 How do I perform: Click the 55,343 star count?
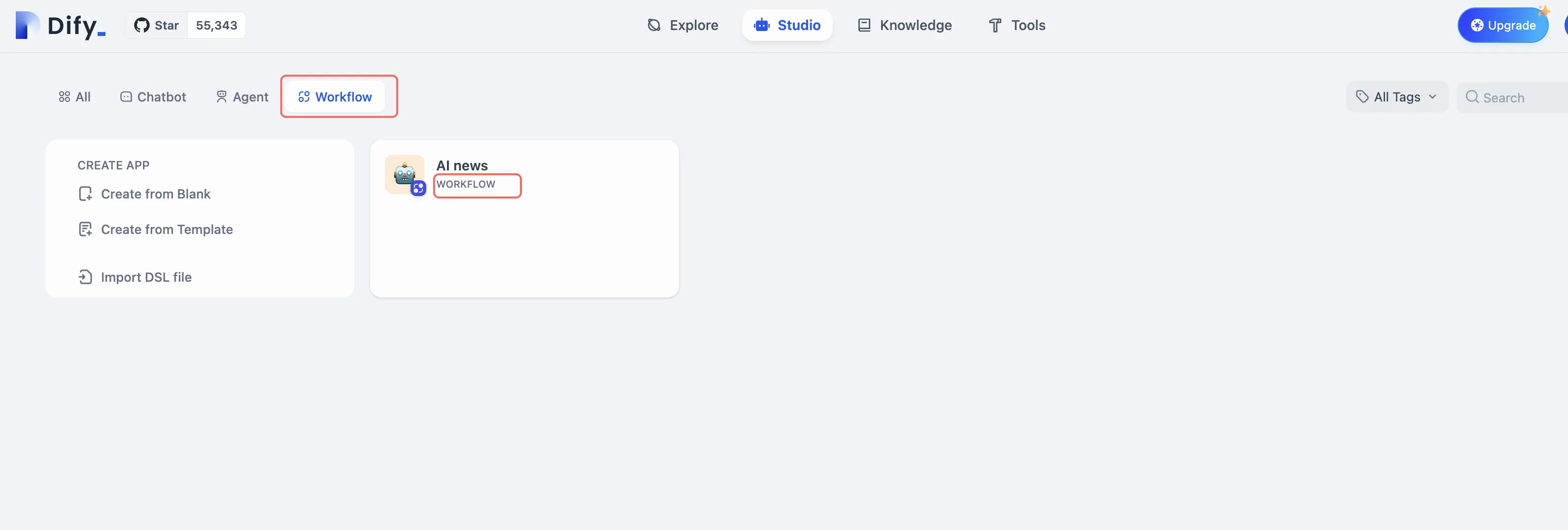click(216, 26)
